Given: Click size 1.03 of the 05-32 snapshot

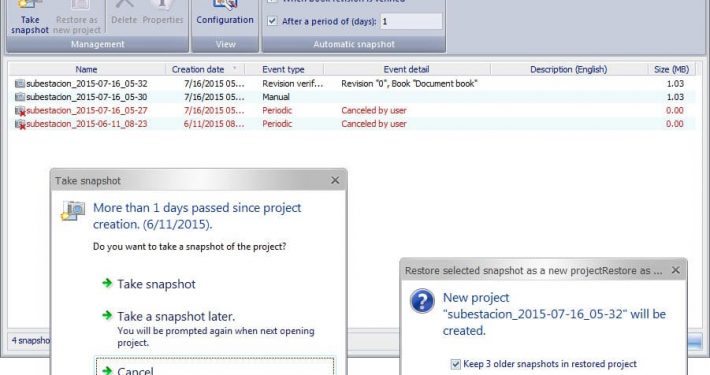Looking at the screenshot, I should coord(675,83).
